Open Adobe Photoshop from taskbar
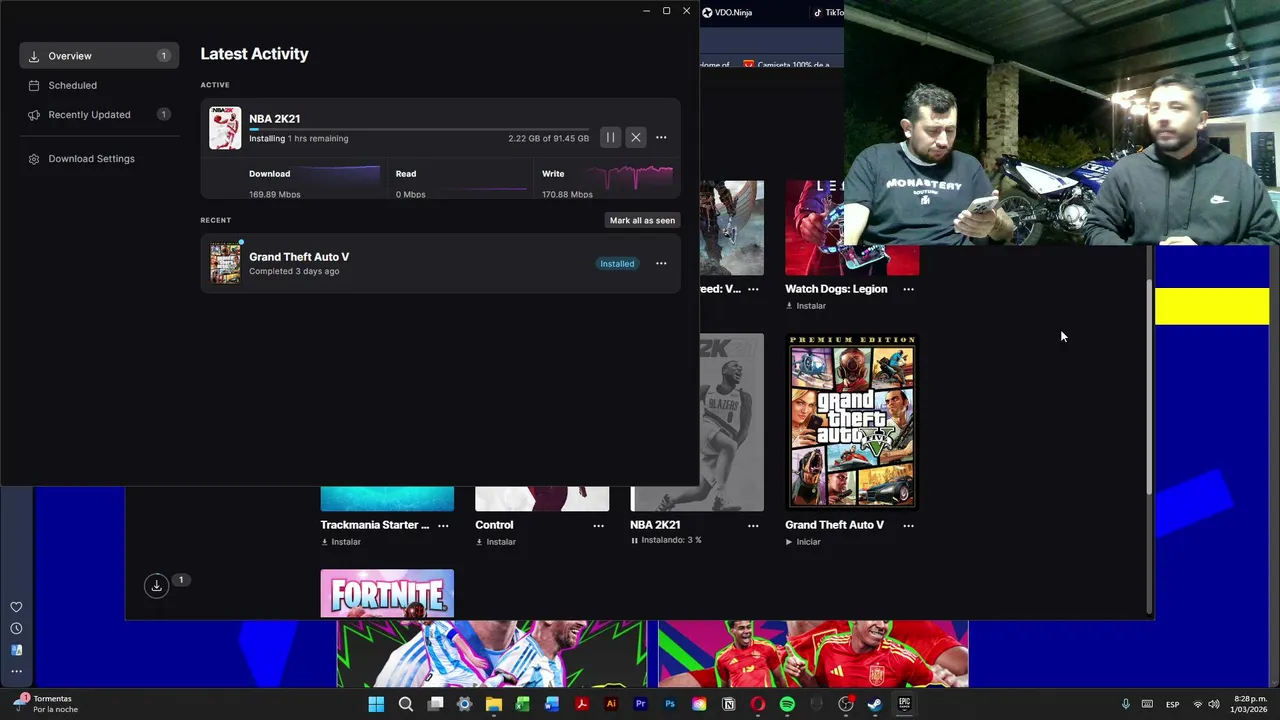 coord(670,704)
